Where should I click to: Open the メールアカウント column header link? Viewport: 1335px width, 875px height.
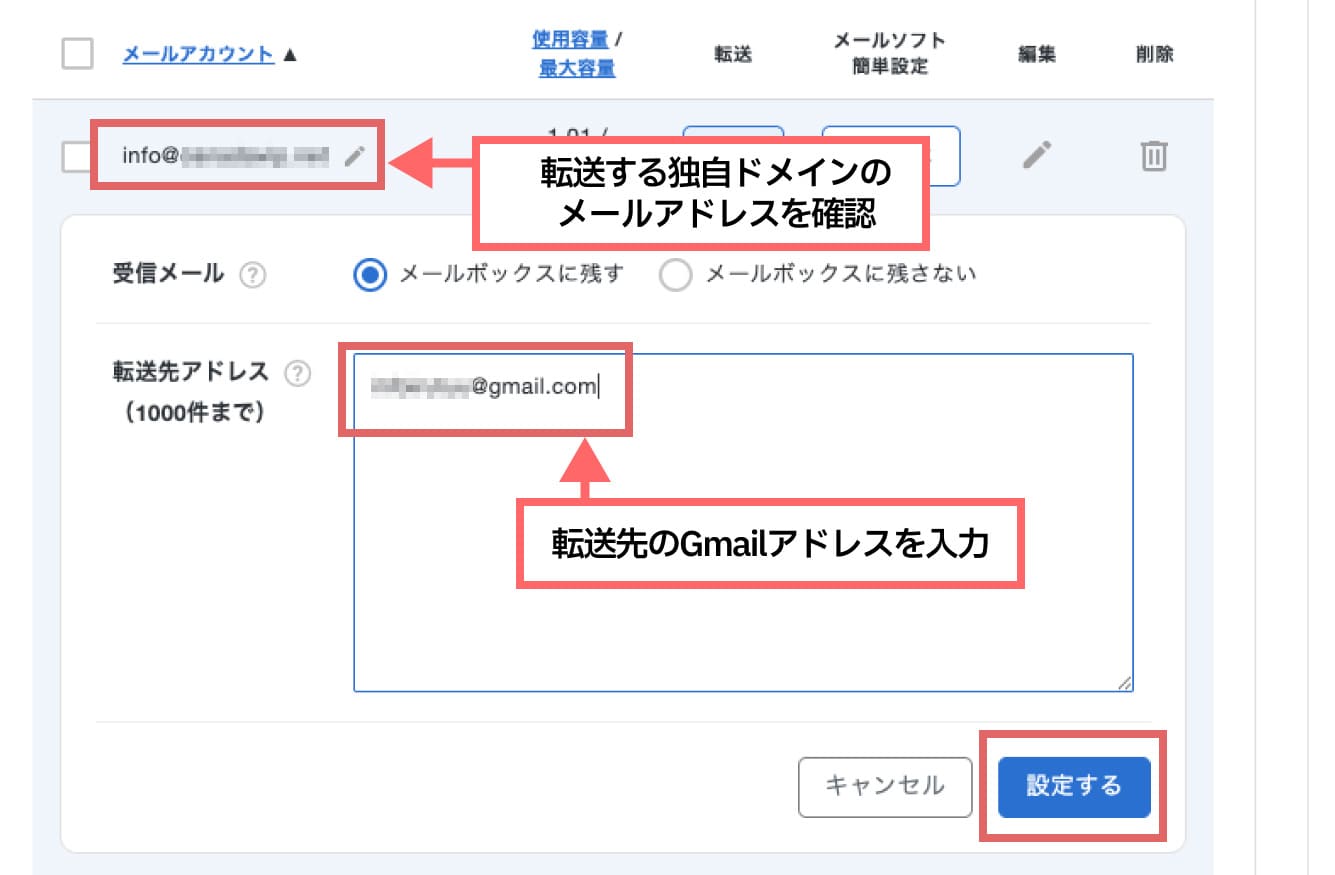[197, 54]
